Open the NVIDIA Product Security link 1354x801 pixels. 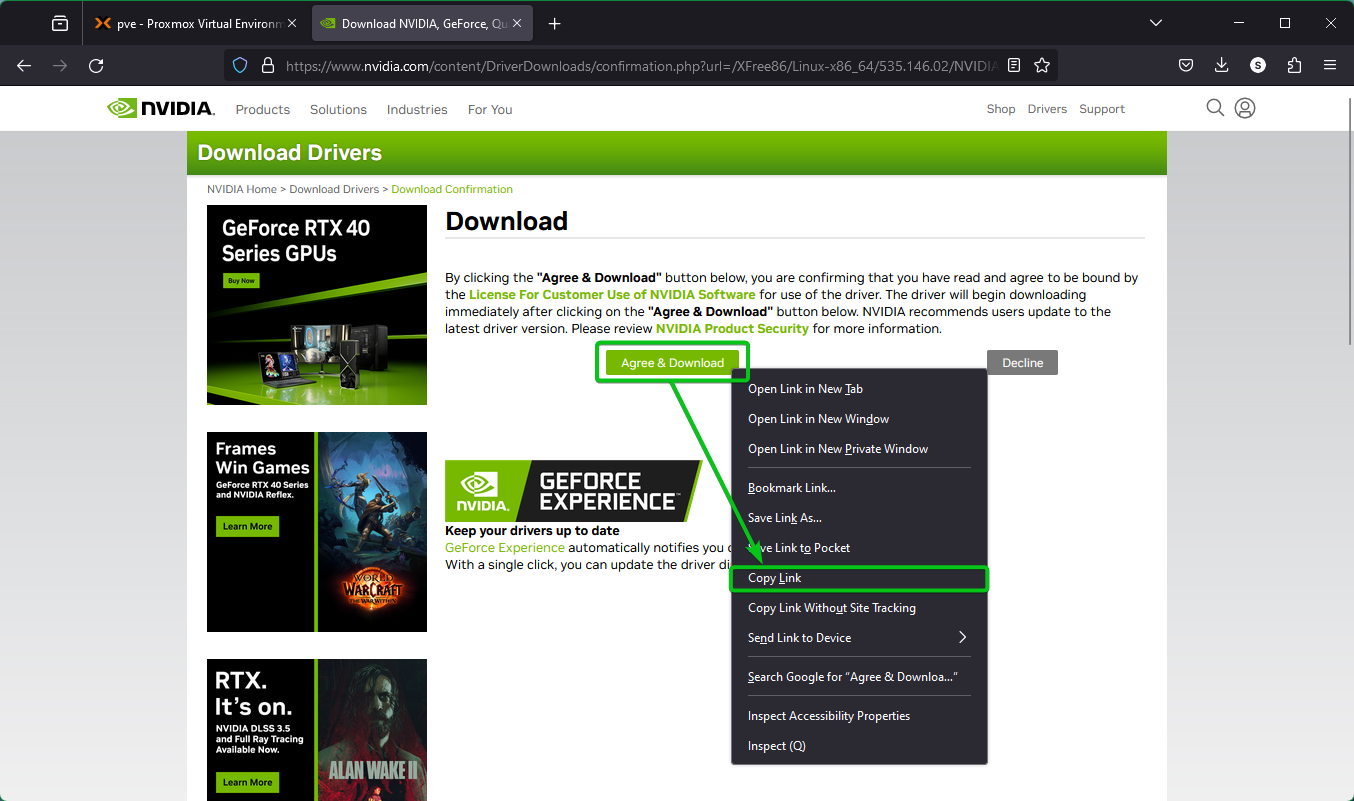pyautogui.click(x=732, y=329)
